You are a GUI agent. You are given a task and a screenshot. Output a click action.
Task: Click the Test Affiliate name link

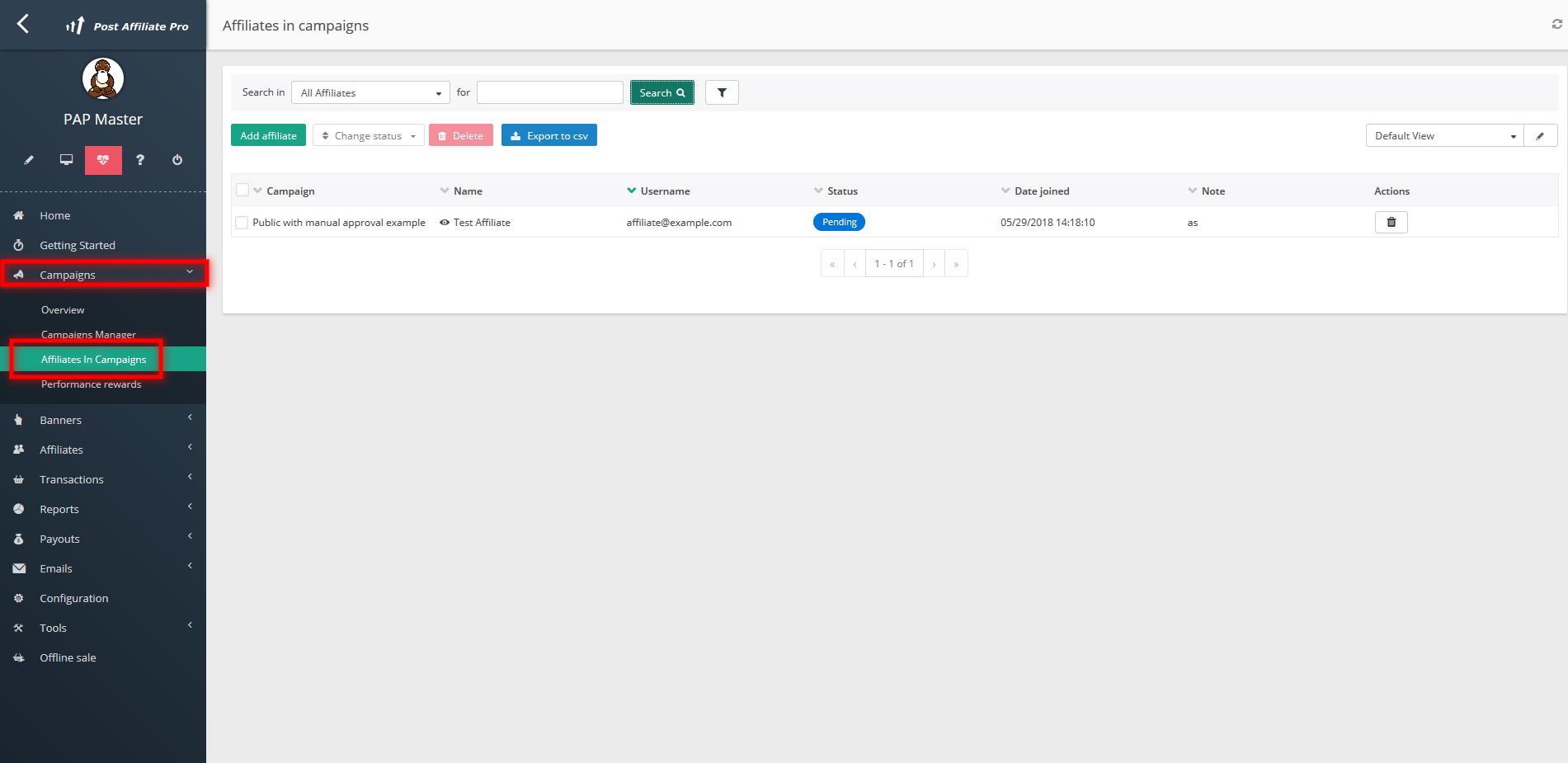click(482, 223)
